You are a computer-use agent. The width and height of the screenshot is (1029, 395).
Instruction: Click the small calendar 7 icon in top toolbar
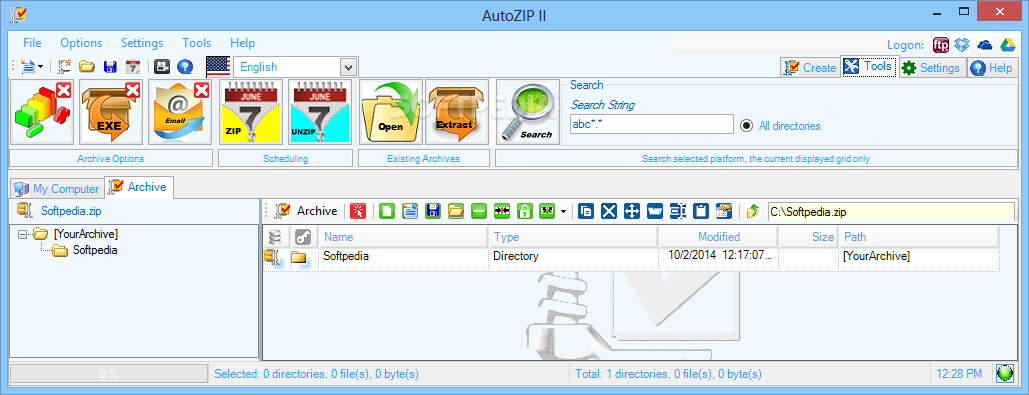coord(133,66)
